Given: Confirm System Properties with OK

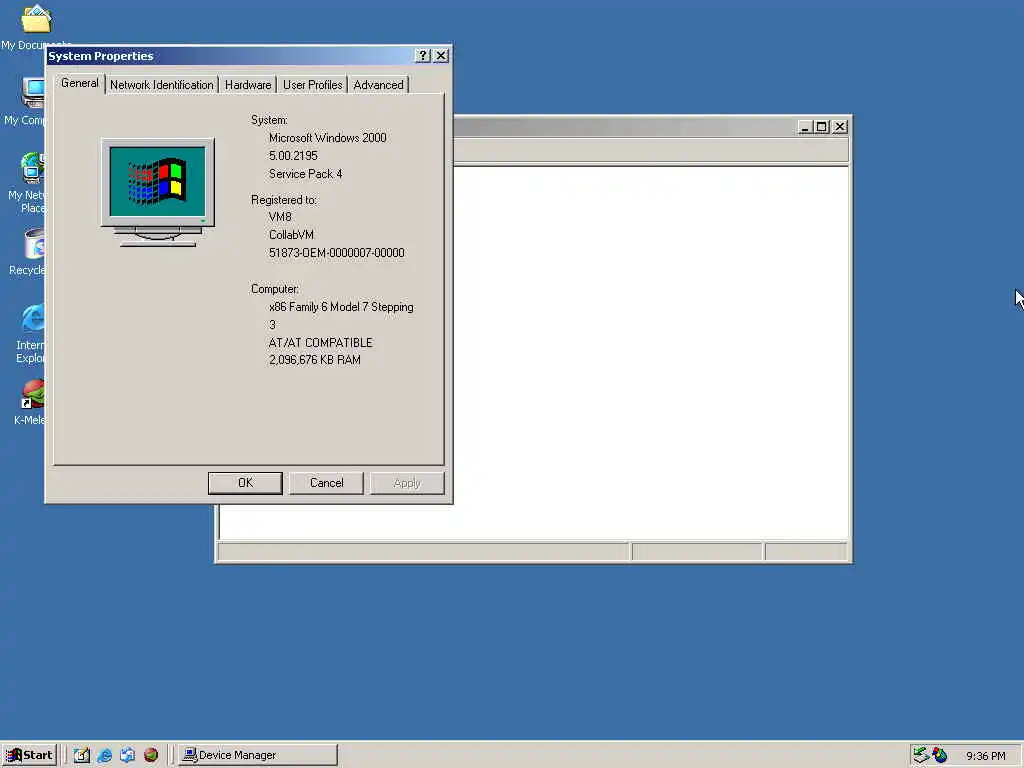Looking at the screenshot, I should pos(245,483).
